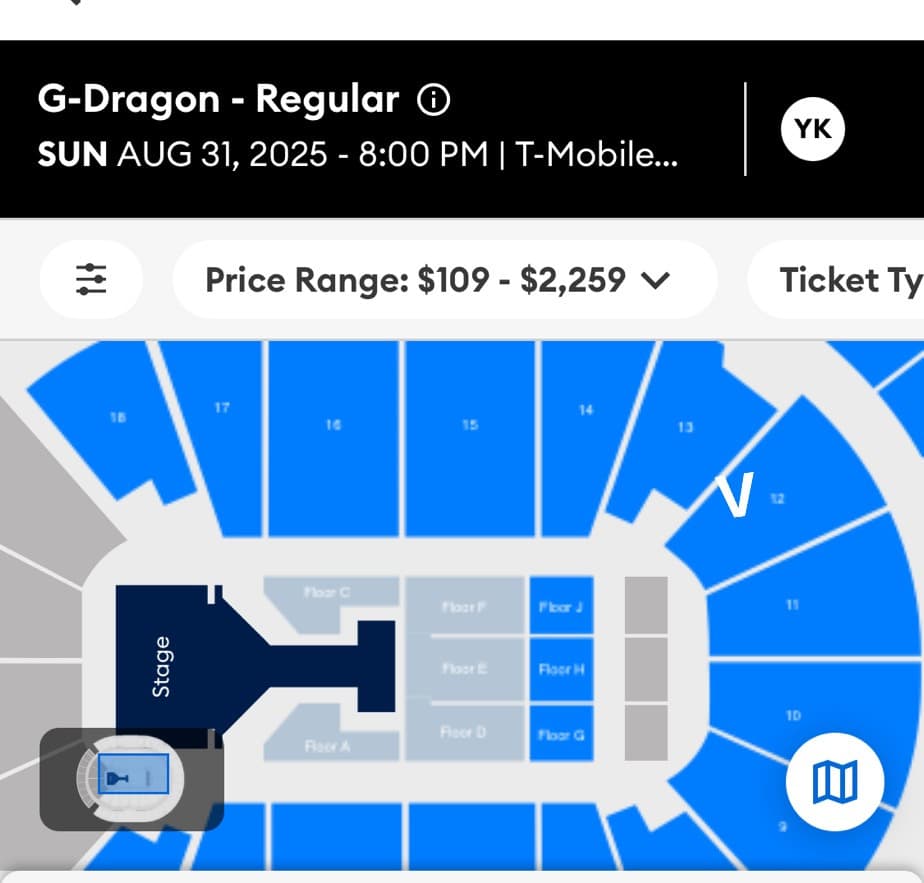Select section 15 on seat map
924x883 pixels.
point(470,439)
